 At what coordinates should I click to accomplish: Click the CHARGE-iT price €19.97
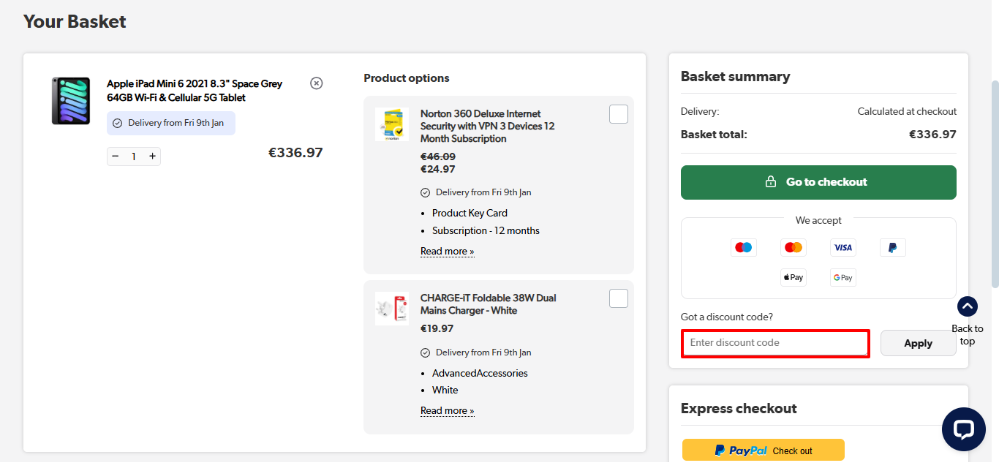click(437, 329)
